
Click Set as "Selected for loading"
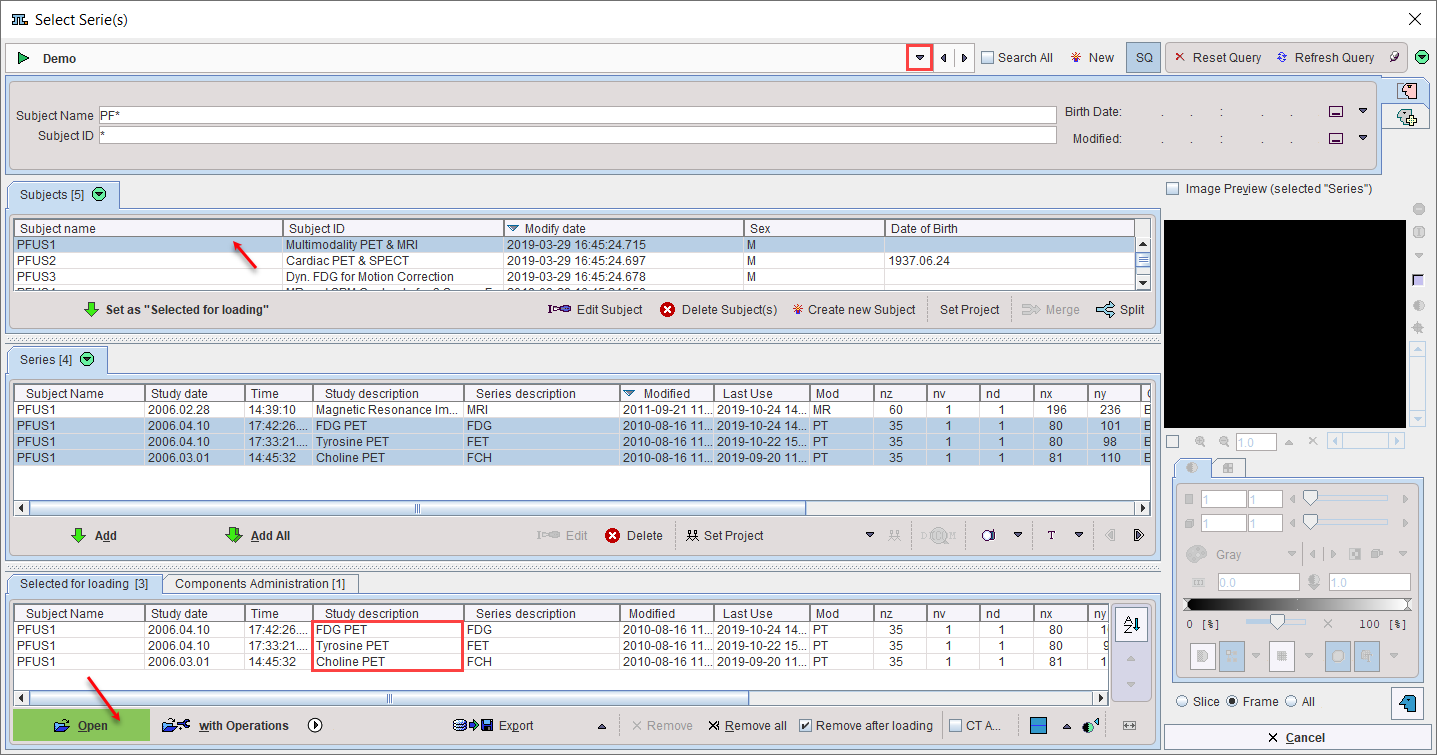[x=176, y=310]
